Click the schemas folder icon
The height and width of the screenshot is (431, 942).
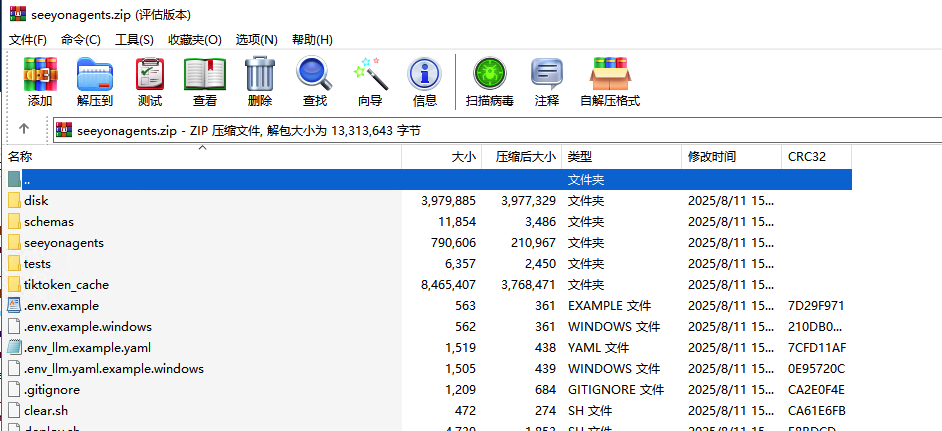(x=14, y=221)
